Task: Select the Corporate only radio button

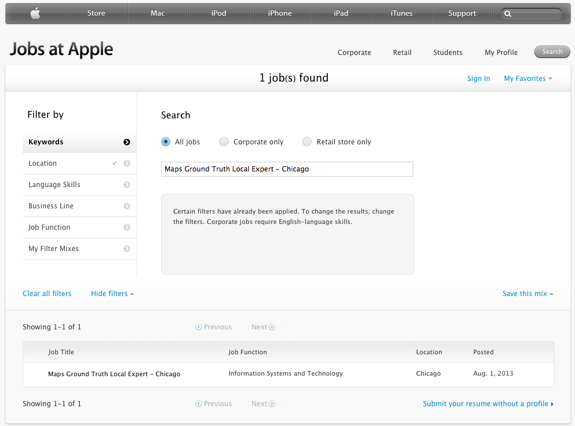Action: (x=224, y=142)
